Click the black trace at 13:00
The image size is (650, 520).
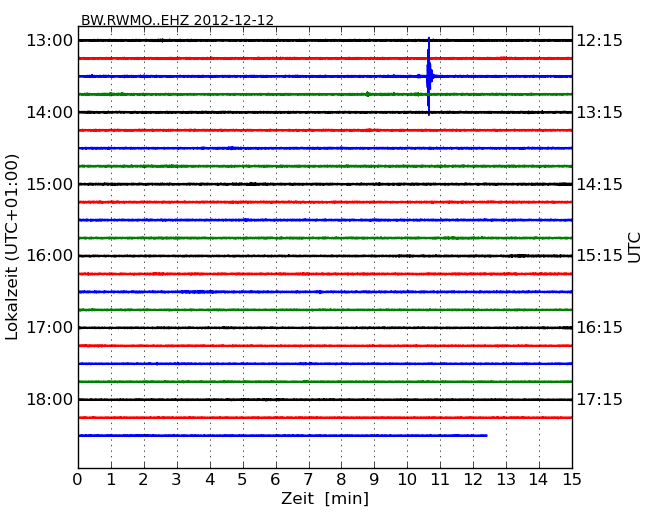tap(325, 40)
